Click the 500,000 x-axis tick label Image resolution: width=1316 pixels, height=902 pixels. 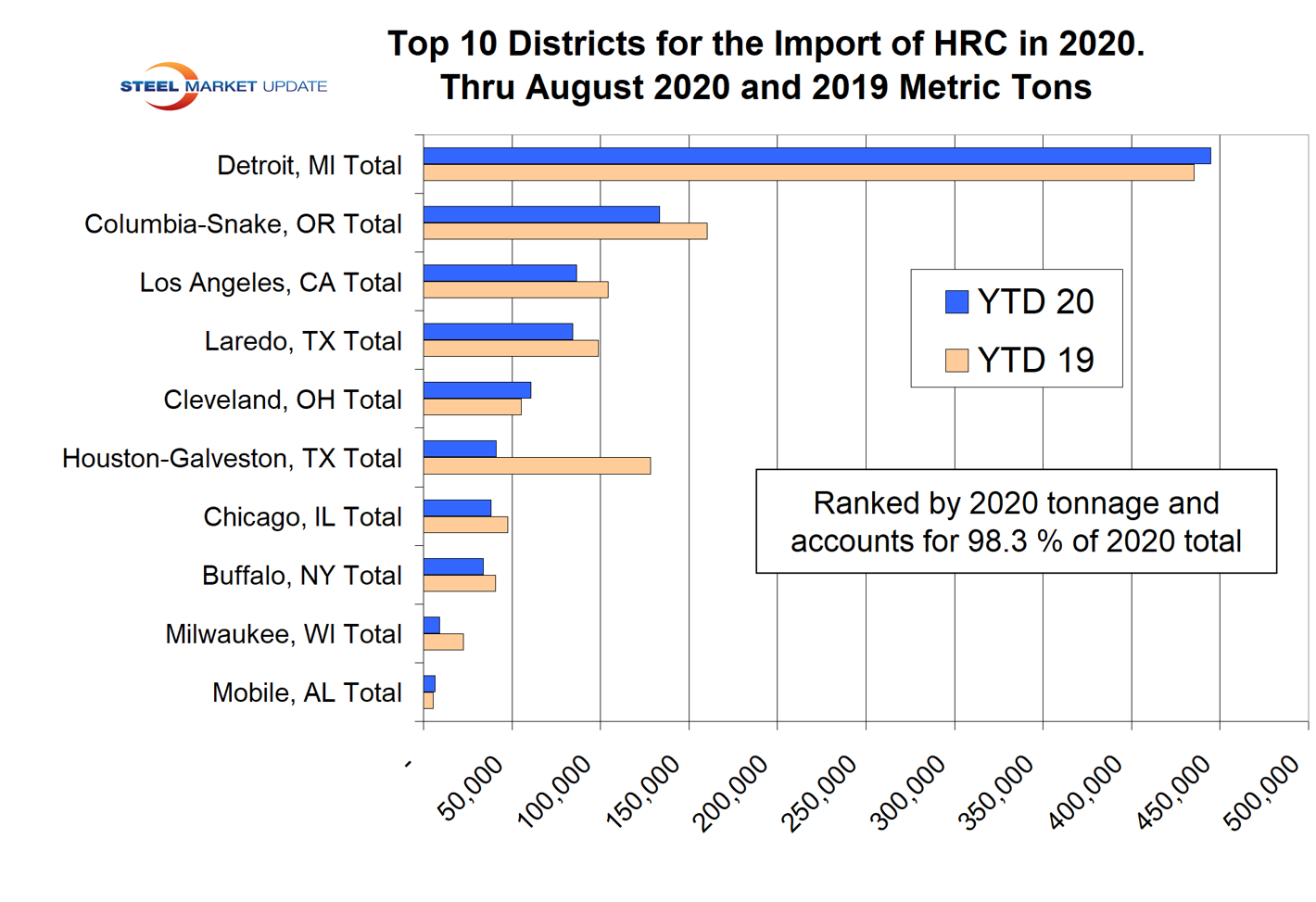click(x=1260, y=794)
